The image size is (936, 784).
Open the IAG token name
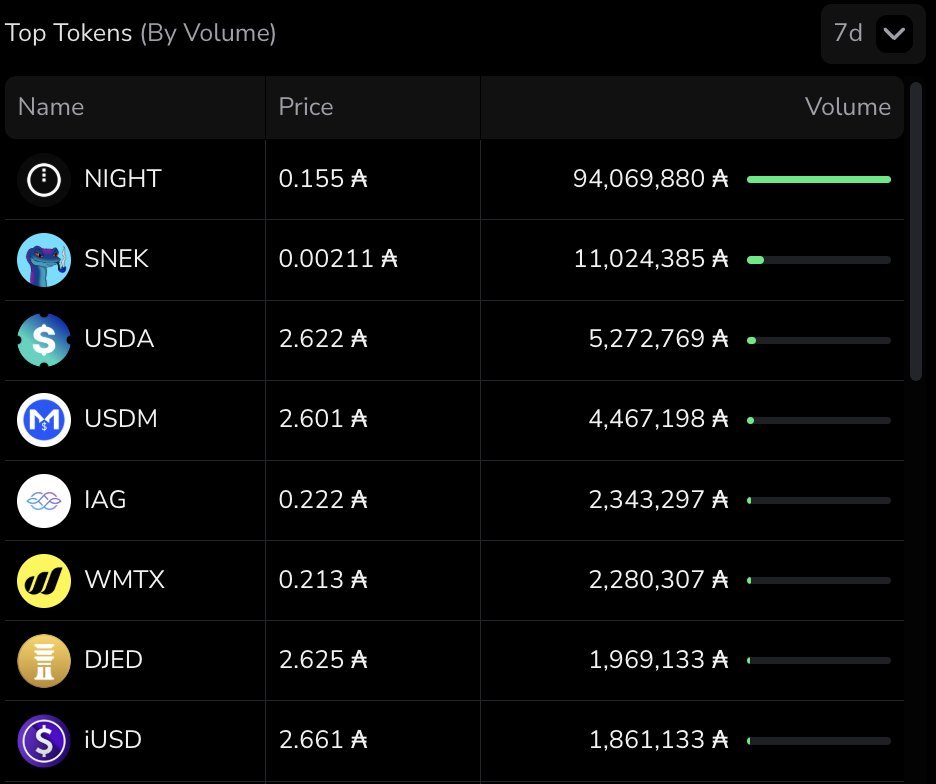(105, 499)
